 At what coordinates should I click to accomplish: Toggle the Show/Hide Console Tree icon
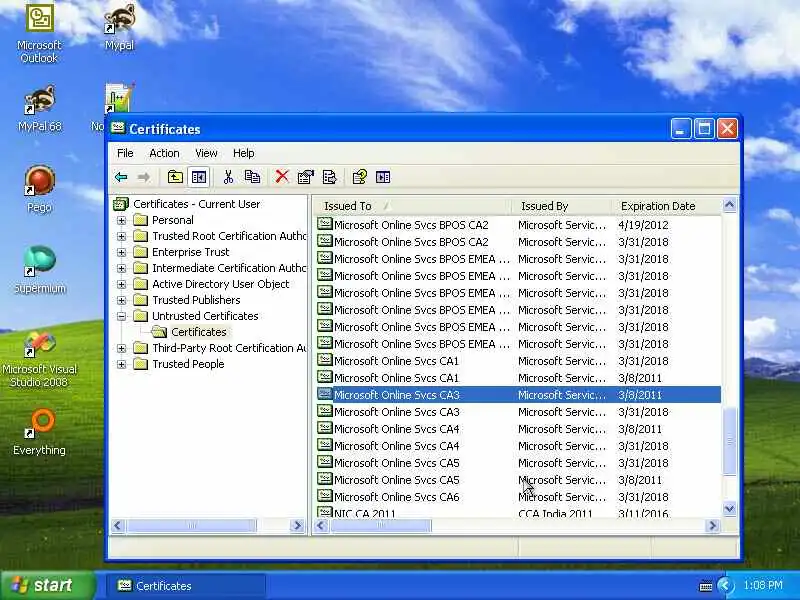point(199,177)
